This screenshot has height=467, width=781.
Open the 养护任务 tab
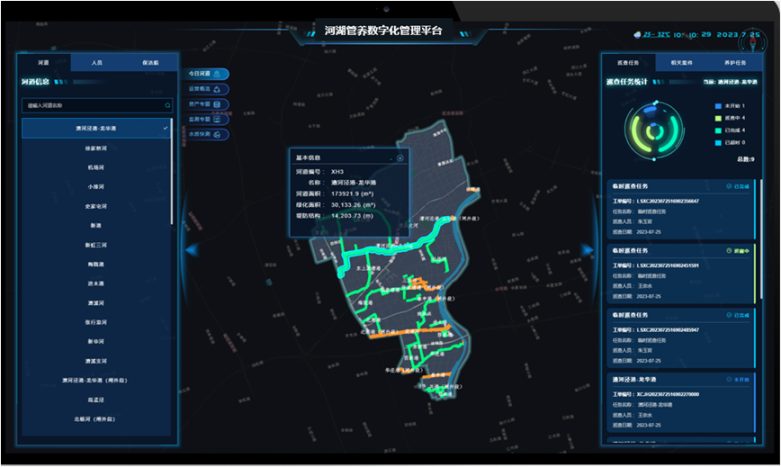(734, 62)
